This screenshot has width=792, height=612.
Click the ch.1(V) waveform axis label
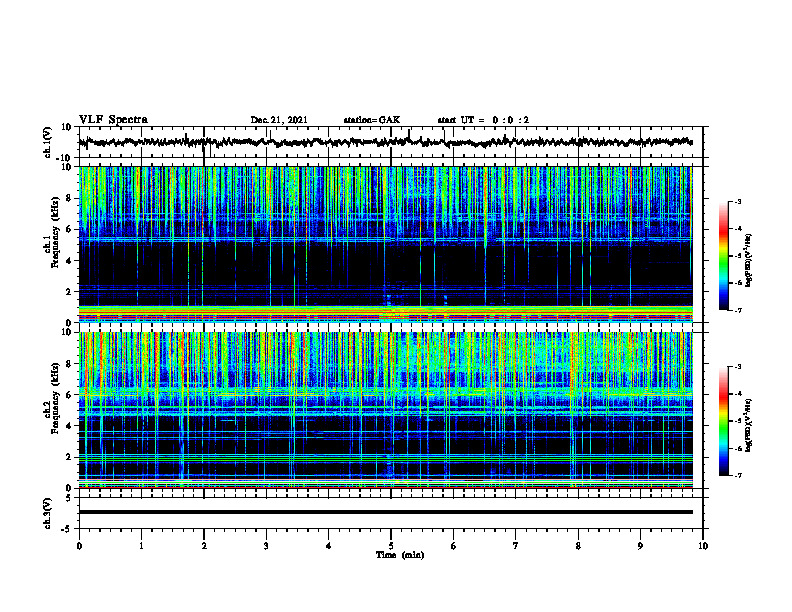48,142
